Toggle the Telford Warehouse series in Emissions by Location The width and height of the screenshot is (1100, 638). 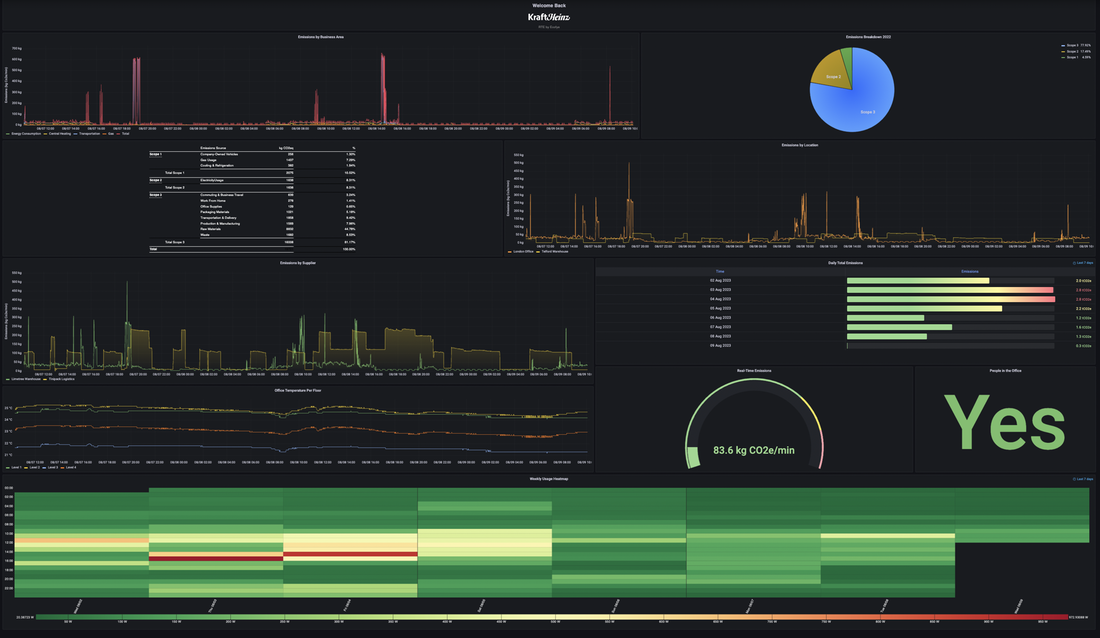point(538,251)
